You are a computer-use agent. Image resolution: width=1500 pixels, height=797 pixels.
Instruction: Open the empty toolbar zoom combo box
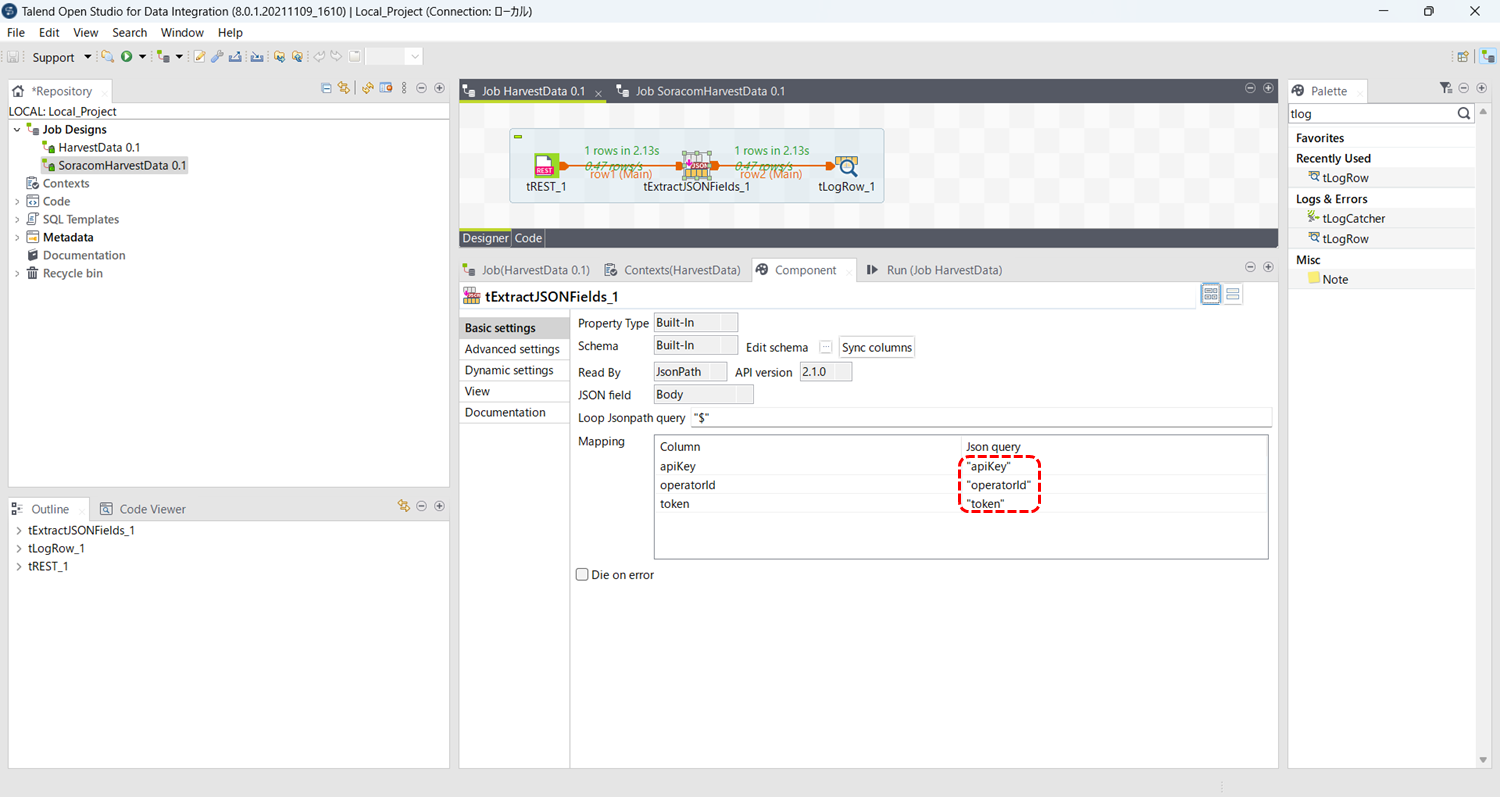point(394,57)
